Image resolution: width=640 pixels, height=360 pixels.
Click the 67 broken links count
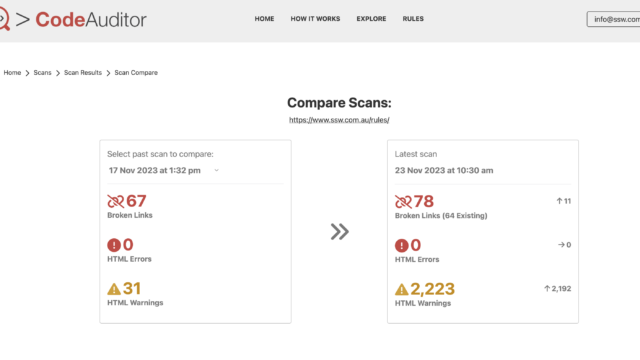point(136,201)
